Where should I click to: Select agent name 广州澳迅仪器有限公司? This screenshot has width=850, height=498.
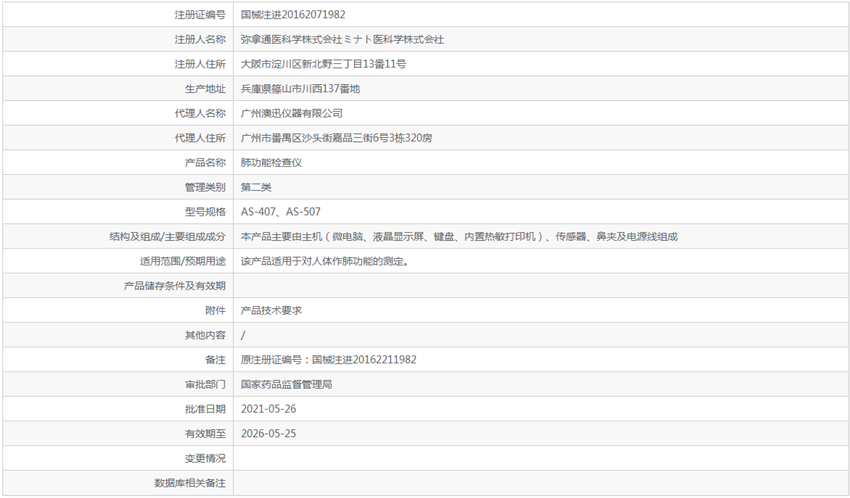coord(292,113)
